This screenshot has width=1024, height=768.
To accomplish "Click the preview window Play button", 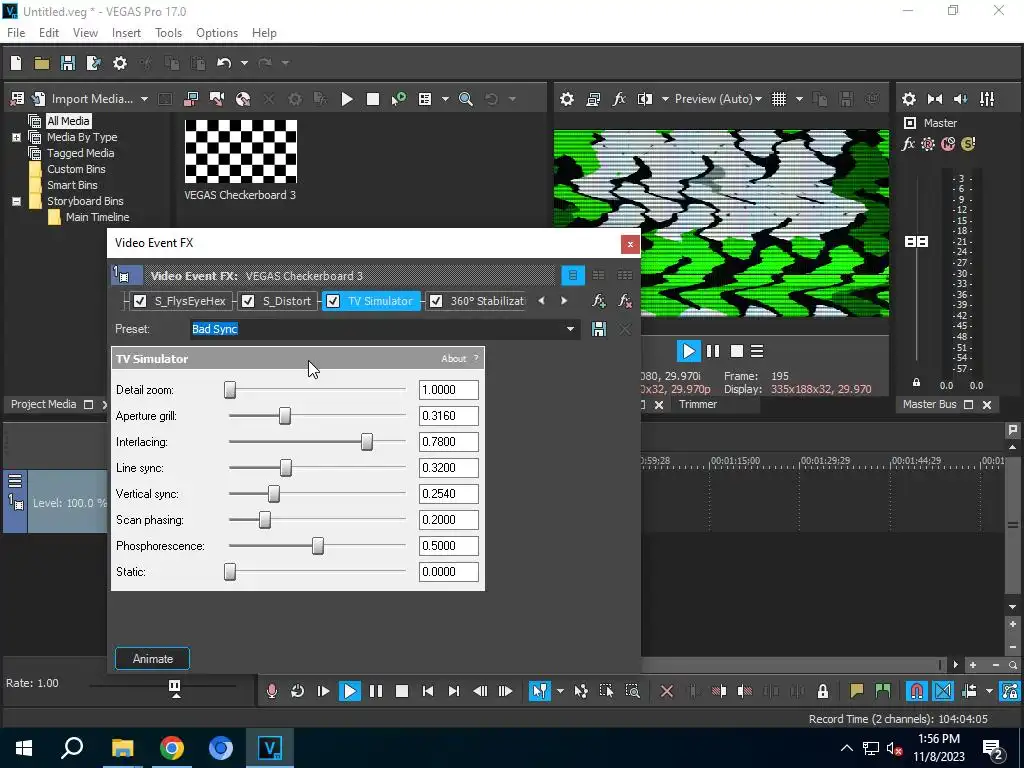I will click(x=688, y=351).
